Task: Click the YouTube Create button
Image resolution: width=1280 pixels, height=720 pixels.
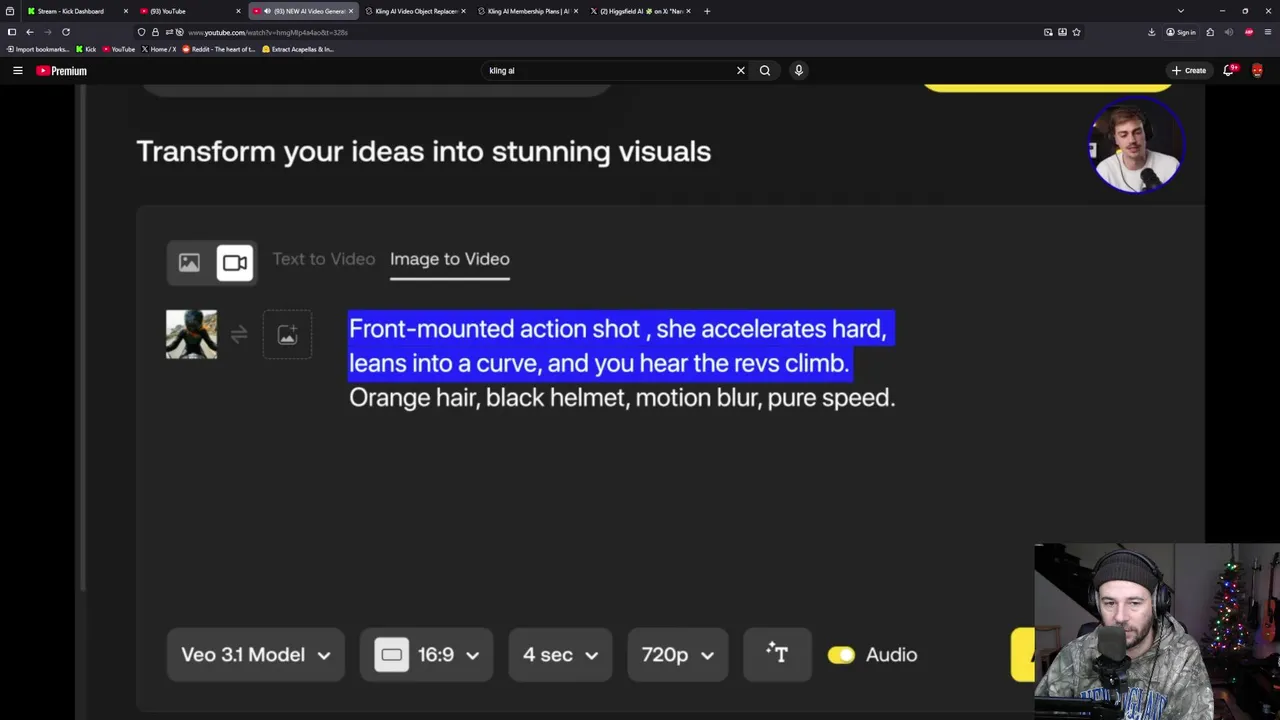Action: point(1189,70)
